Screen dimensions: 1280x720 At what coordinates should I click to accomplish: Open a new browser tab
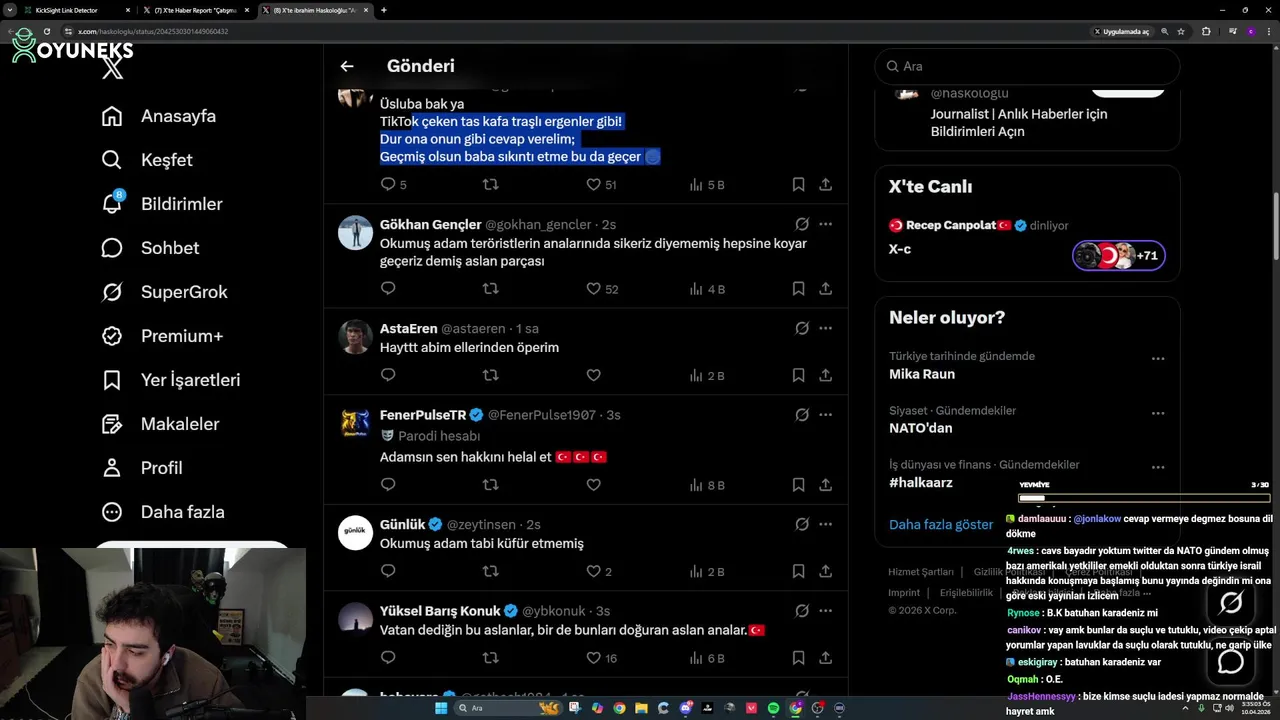(x=384, y=10)
